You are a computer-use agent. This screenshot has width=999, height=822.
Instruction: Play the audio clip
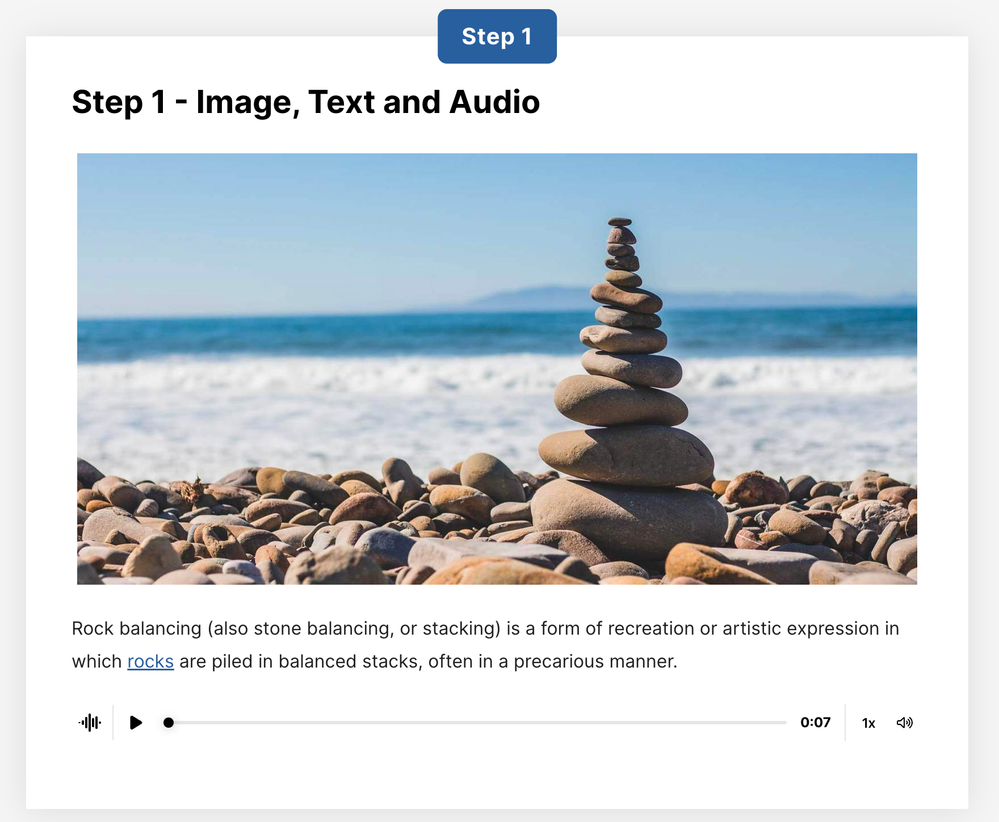pyautogui.click(x=136, y=723)
